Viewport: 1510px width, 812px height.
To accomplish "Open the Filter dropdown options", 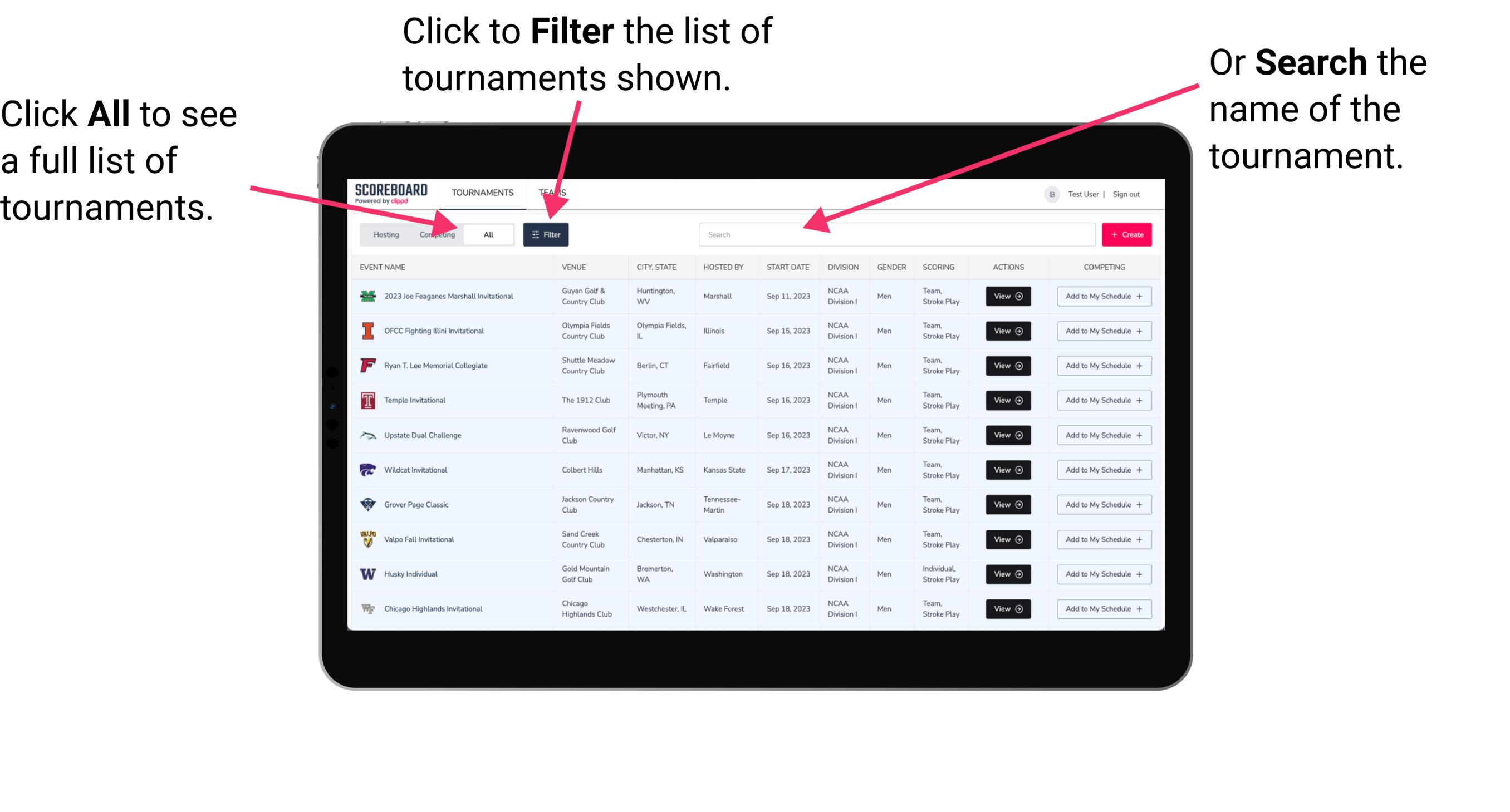I will coord(547,234).
